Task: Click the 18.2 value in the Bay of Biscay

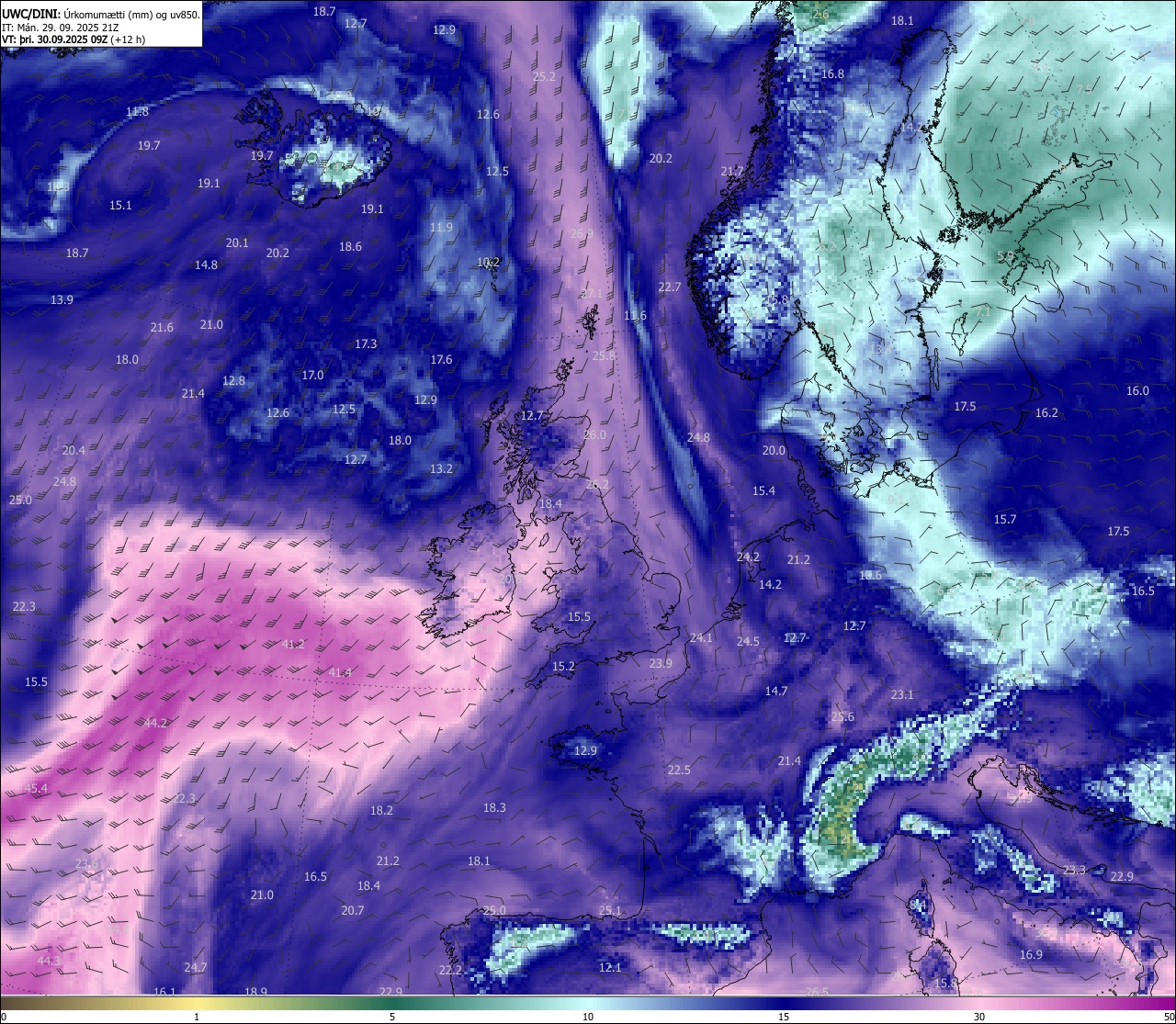Action: tap(381, 810)
